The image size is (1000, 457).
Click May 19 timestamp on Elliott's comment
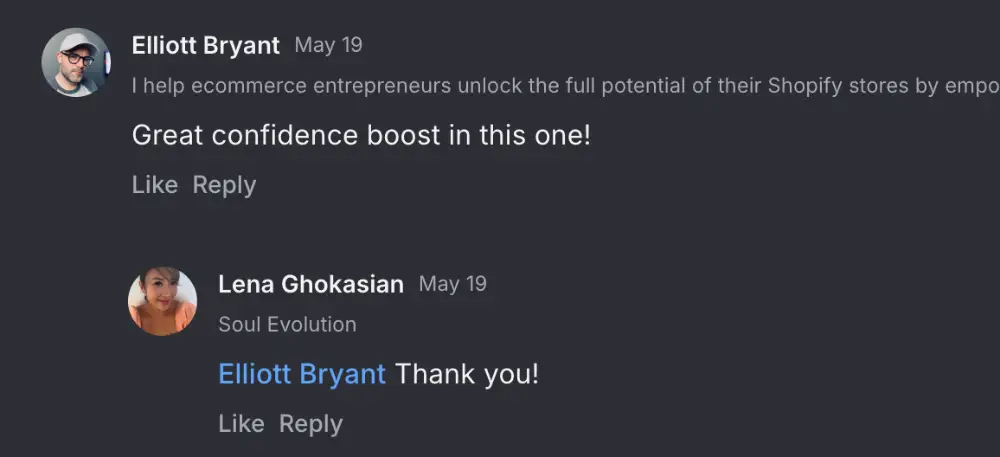pyautogui.click(x=328, y=45)
